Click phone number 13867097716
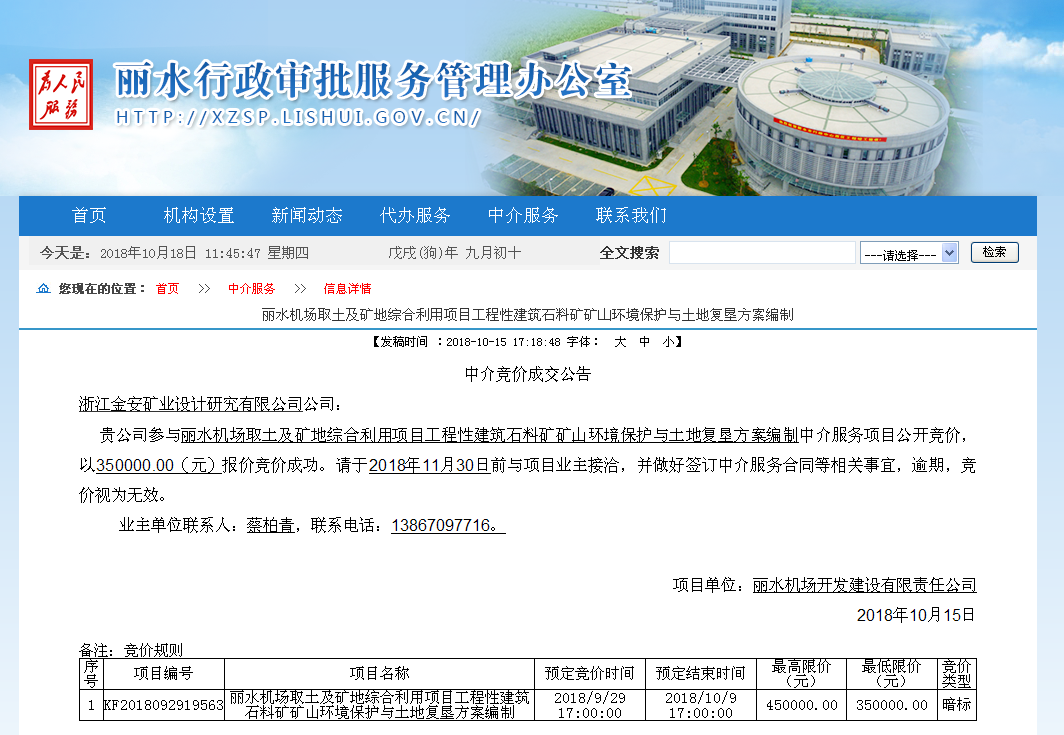The image size is (1064, 735). 440,525
